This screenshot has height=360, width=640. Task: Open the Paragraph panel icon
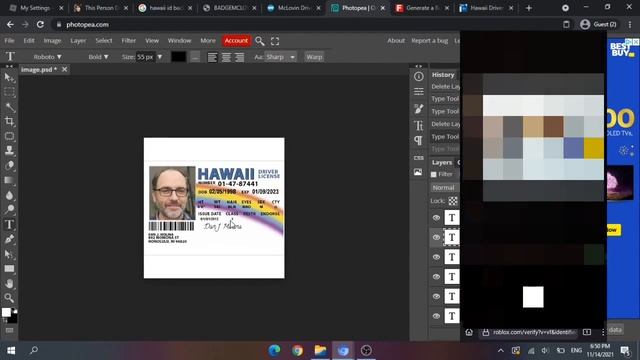point(418,141)
